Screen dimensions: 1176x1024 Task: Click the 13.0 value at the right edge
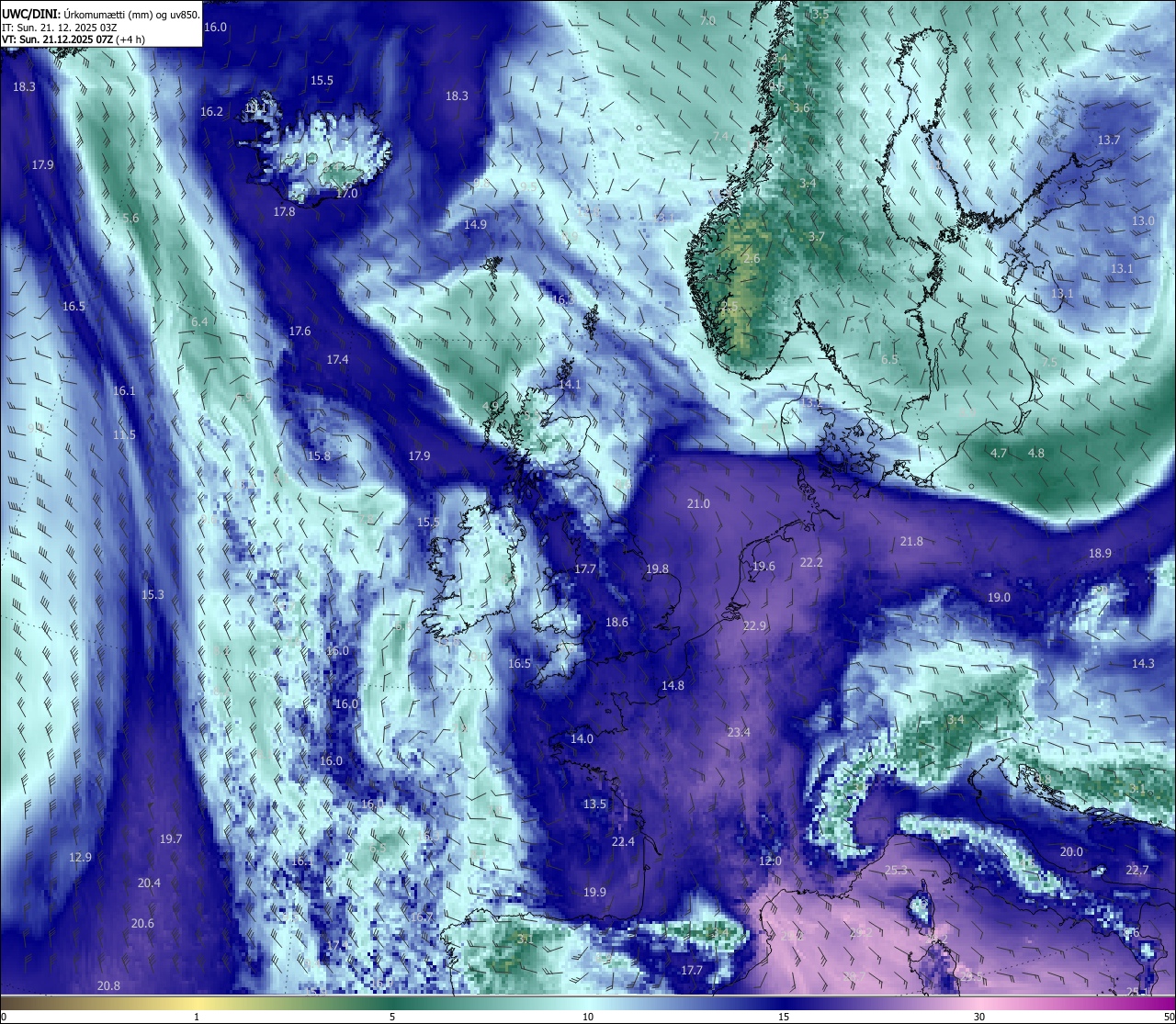1143,221
